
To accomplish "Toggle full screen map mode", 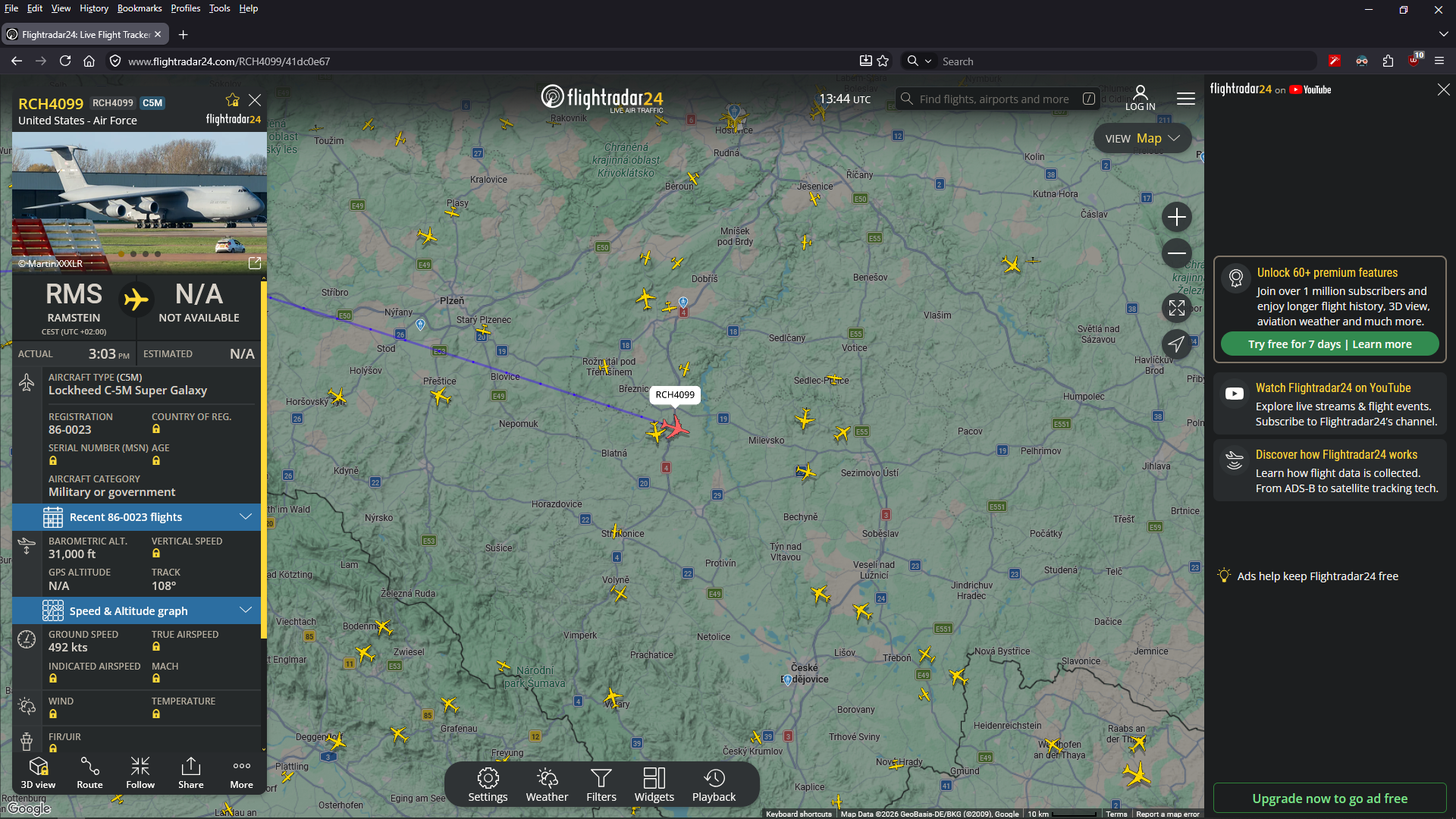I will [x=1177, y=308].
